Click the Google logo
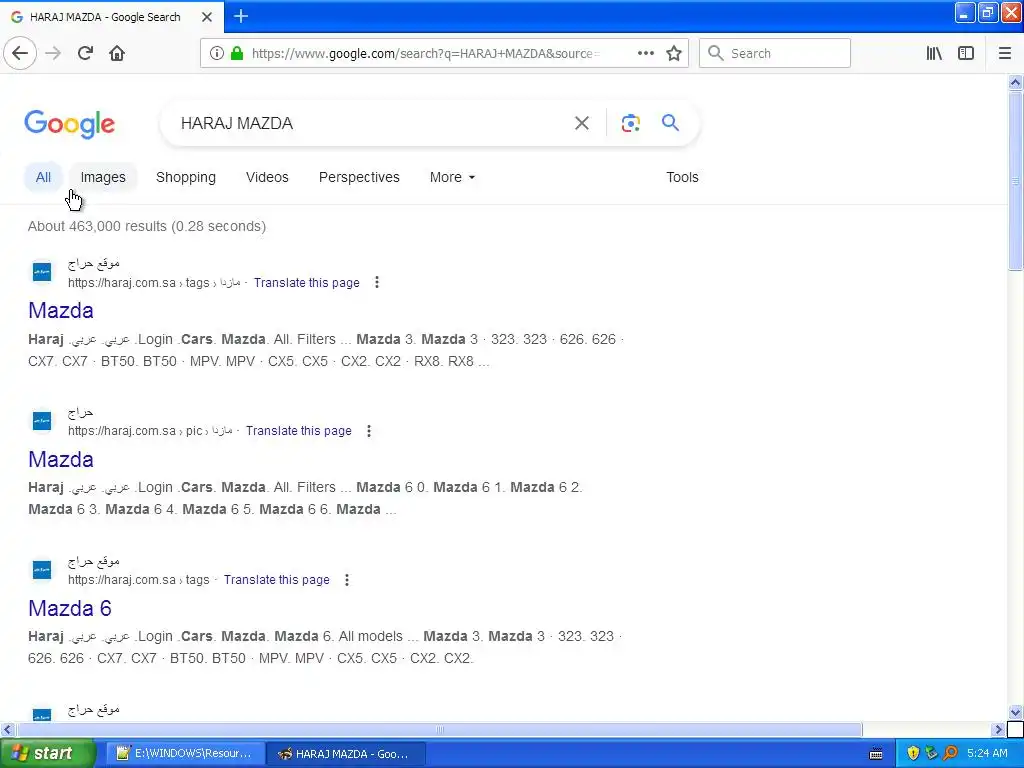Screen dimensions: 1024x768 click(69, 124)
